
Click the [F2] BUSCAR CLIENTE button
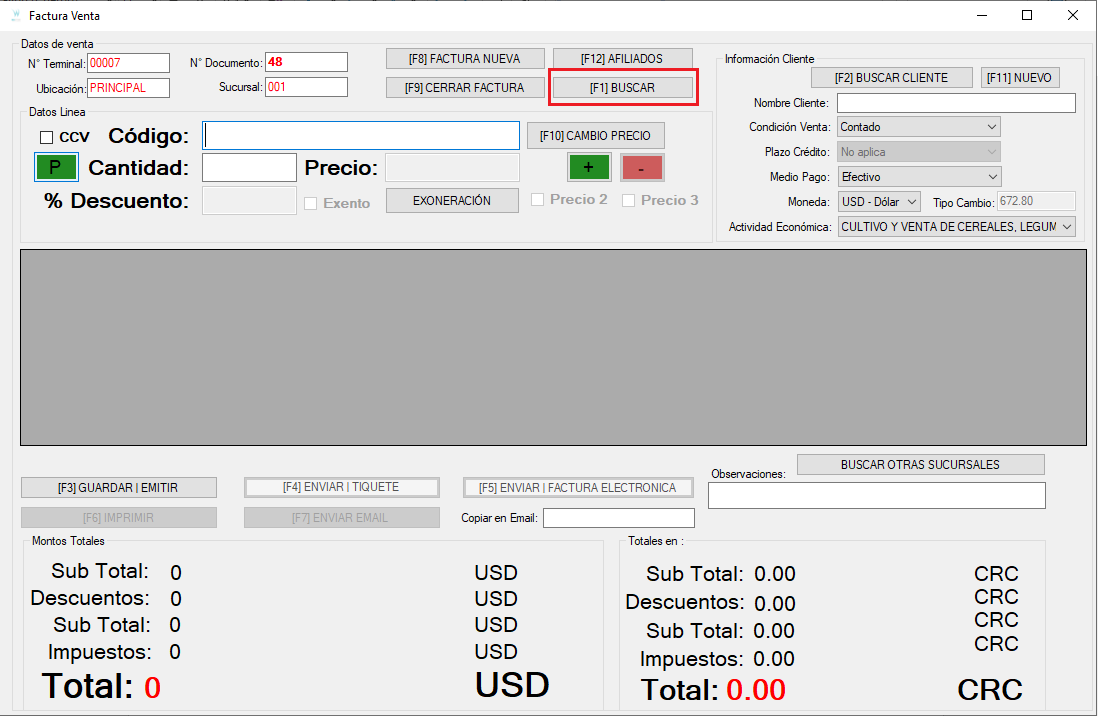[891, 78]
